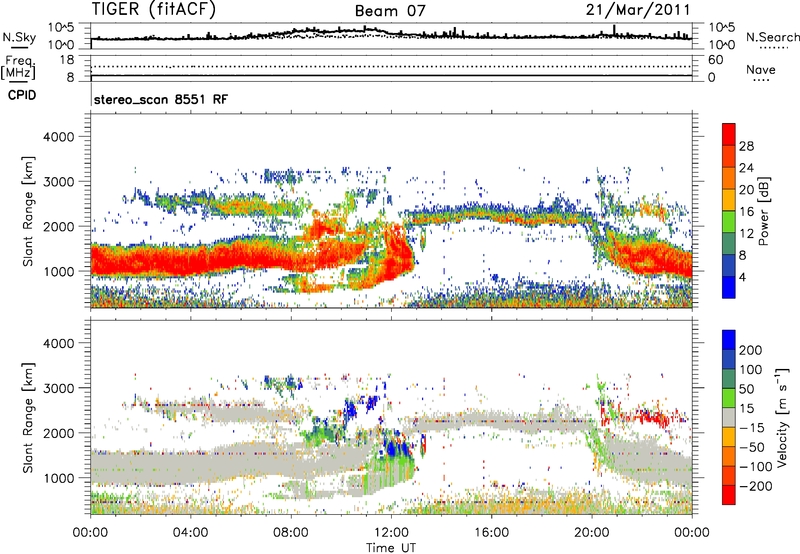Viewport: 800px width, 554px height.
Task: Click the '20:00' time axis tick
Action: pyautogui.click(x=592, y=533)
